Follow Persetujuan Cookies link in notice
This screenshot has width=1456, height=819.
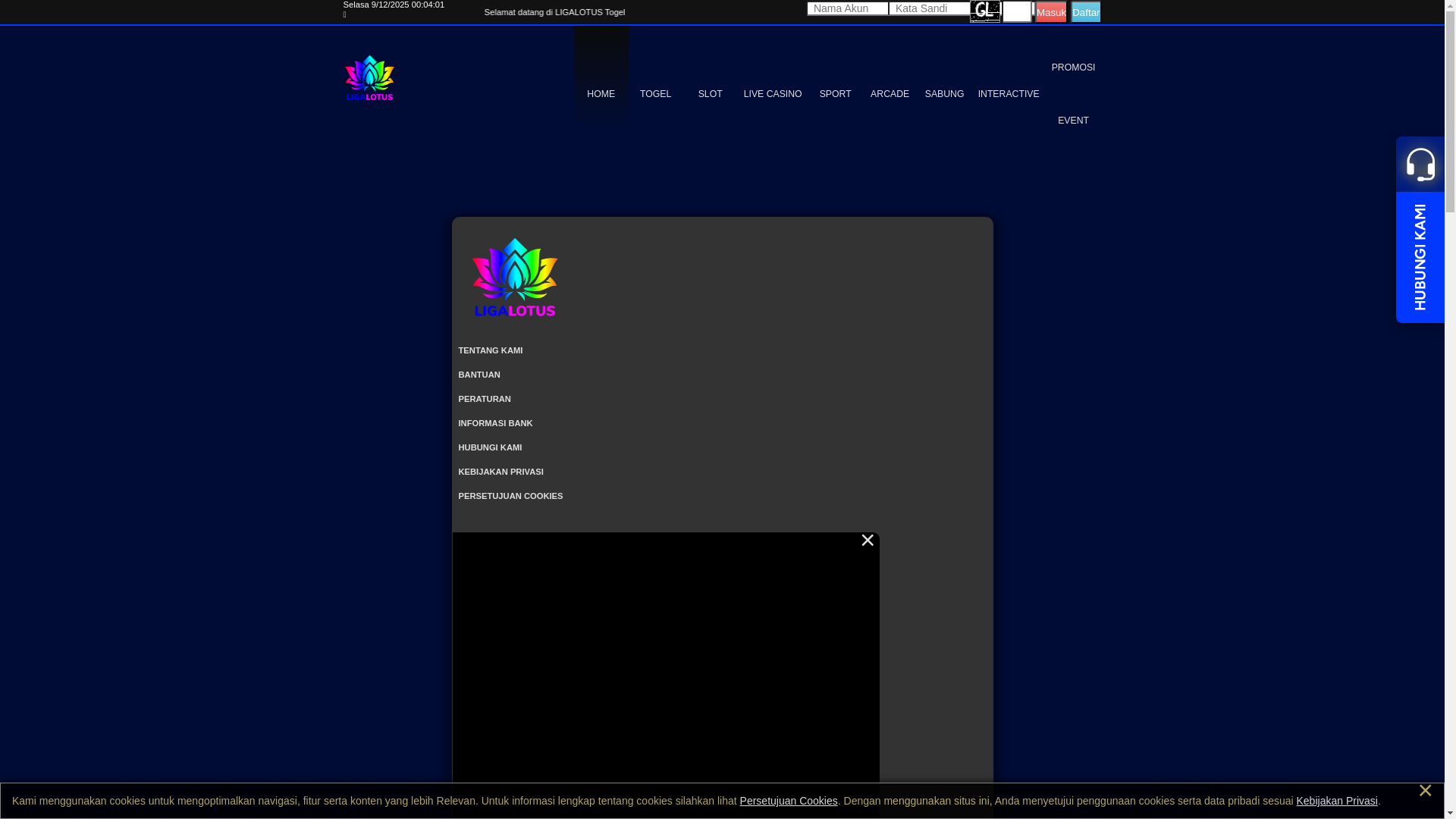pos(789,801)
